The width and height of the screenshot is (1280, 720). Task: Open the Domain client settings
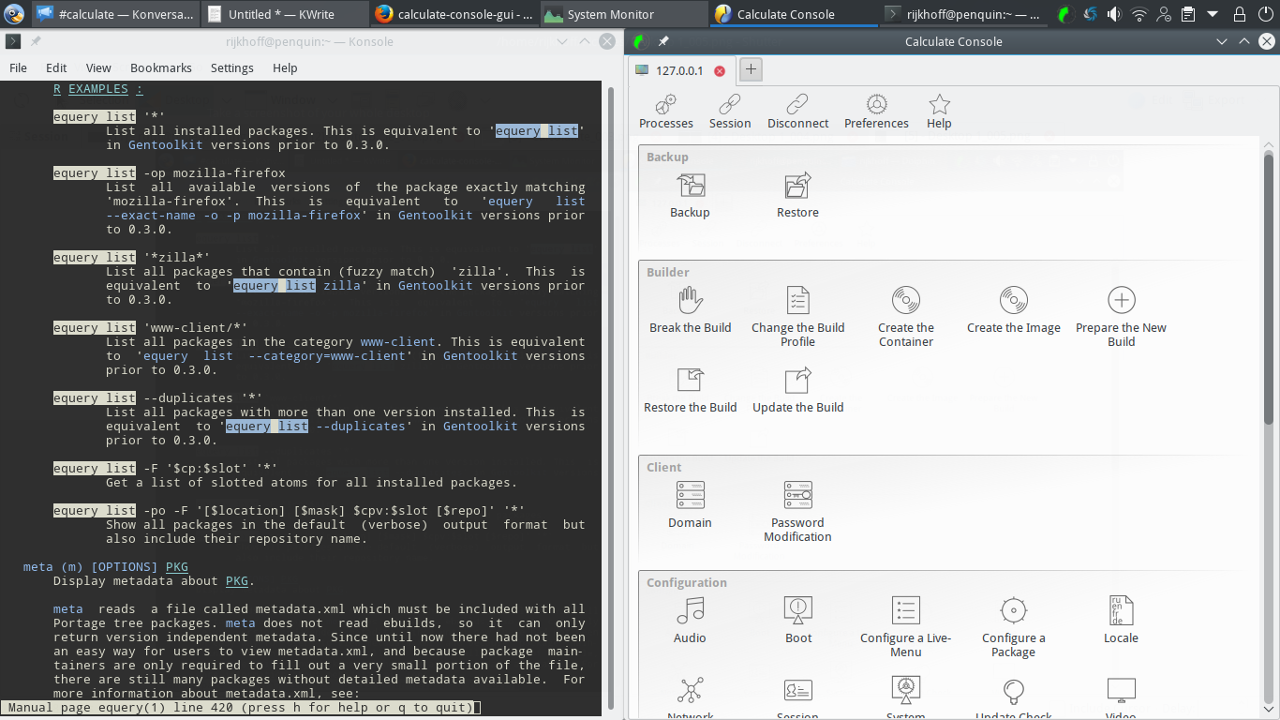pyautogui.click(x=690, y=505)
